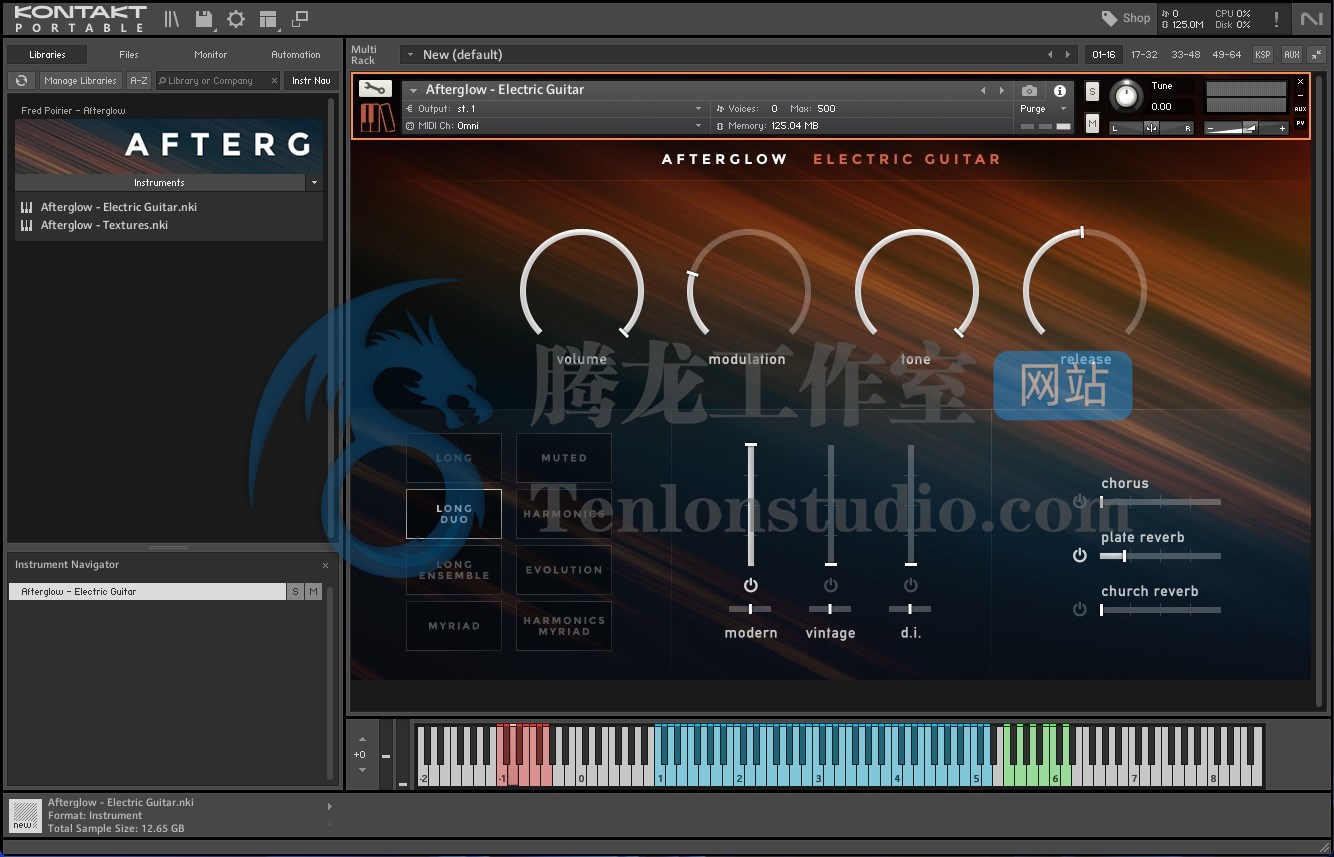1334x857 pixels.
Task: Select rack page 17-32
Action: 1144,55
